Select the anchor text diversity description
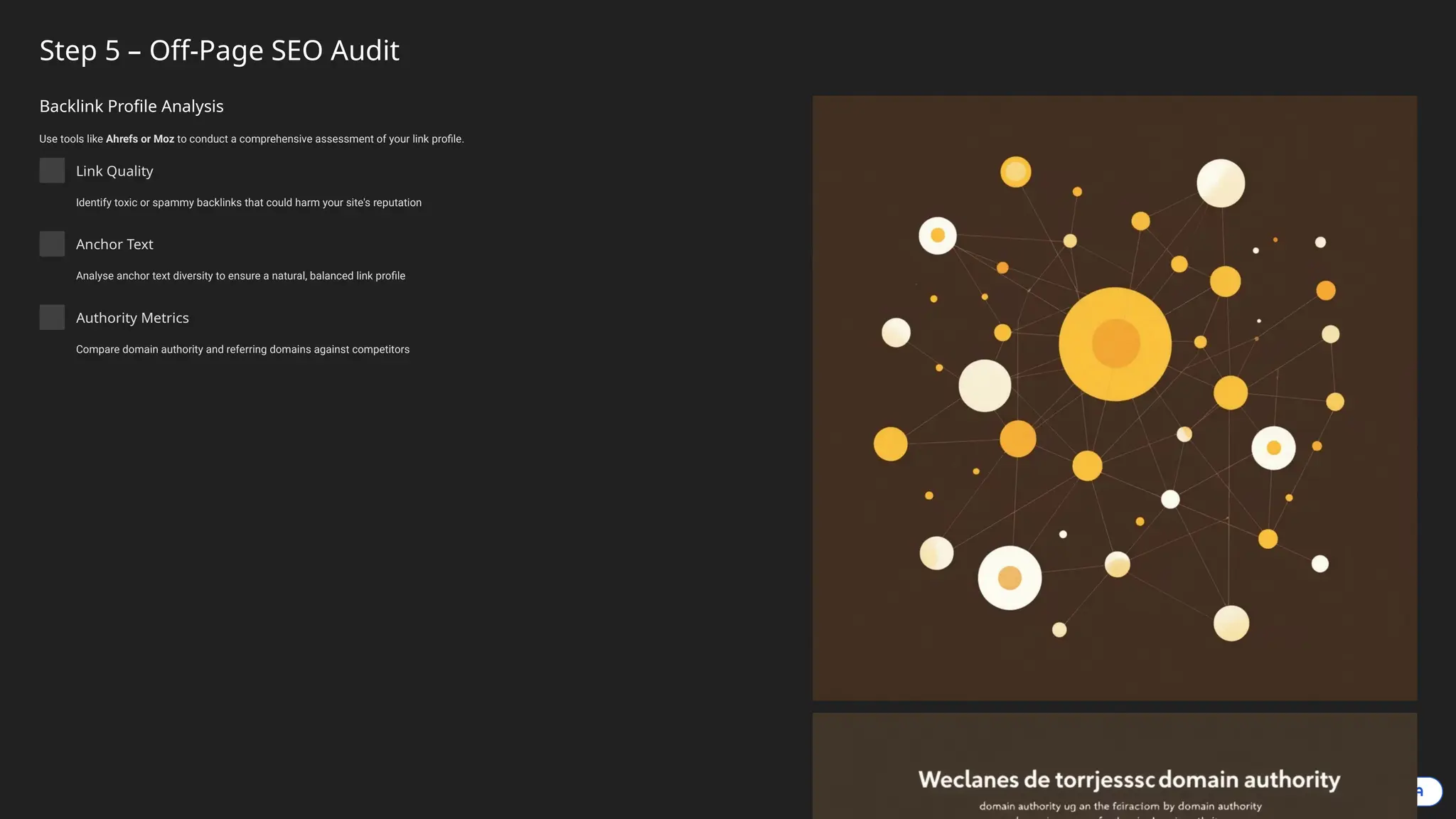Screen dimensions: 1456x819 [240, 276]
